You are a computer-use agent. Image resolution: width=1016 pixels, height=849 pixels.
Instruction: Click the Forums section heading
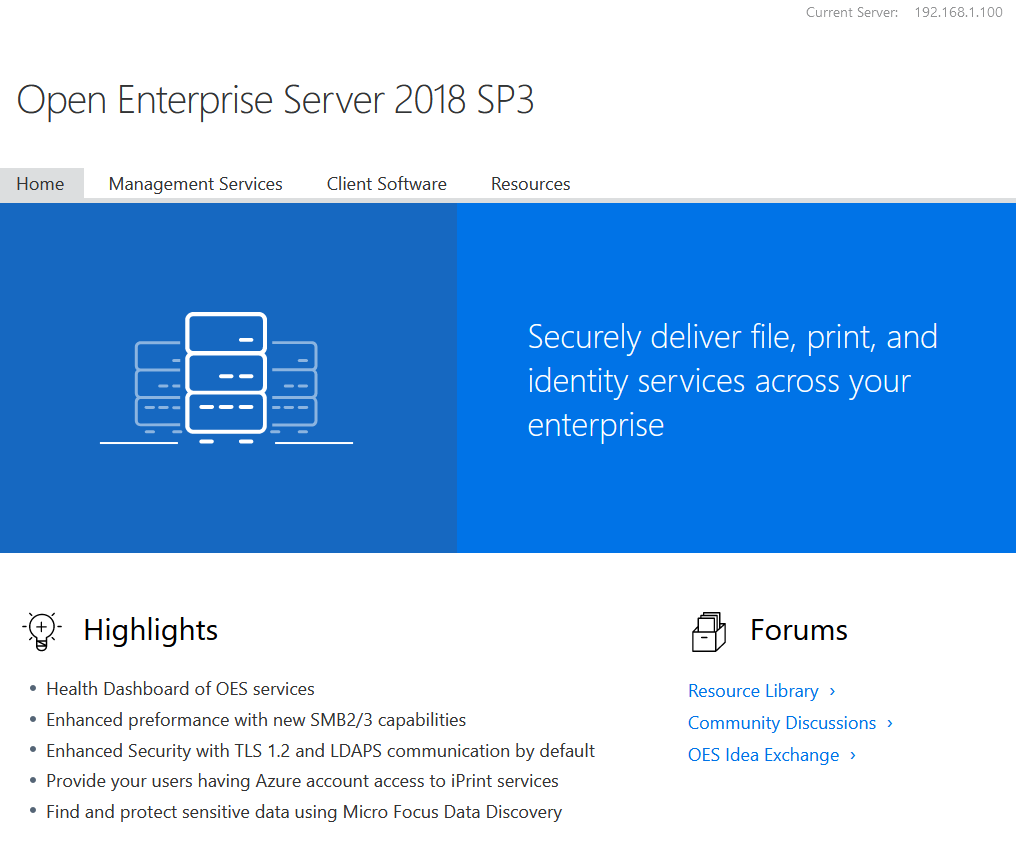coord(798,630)
